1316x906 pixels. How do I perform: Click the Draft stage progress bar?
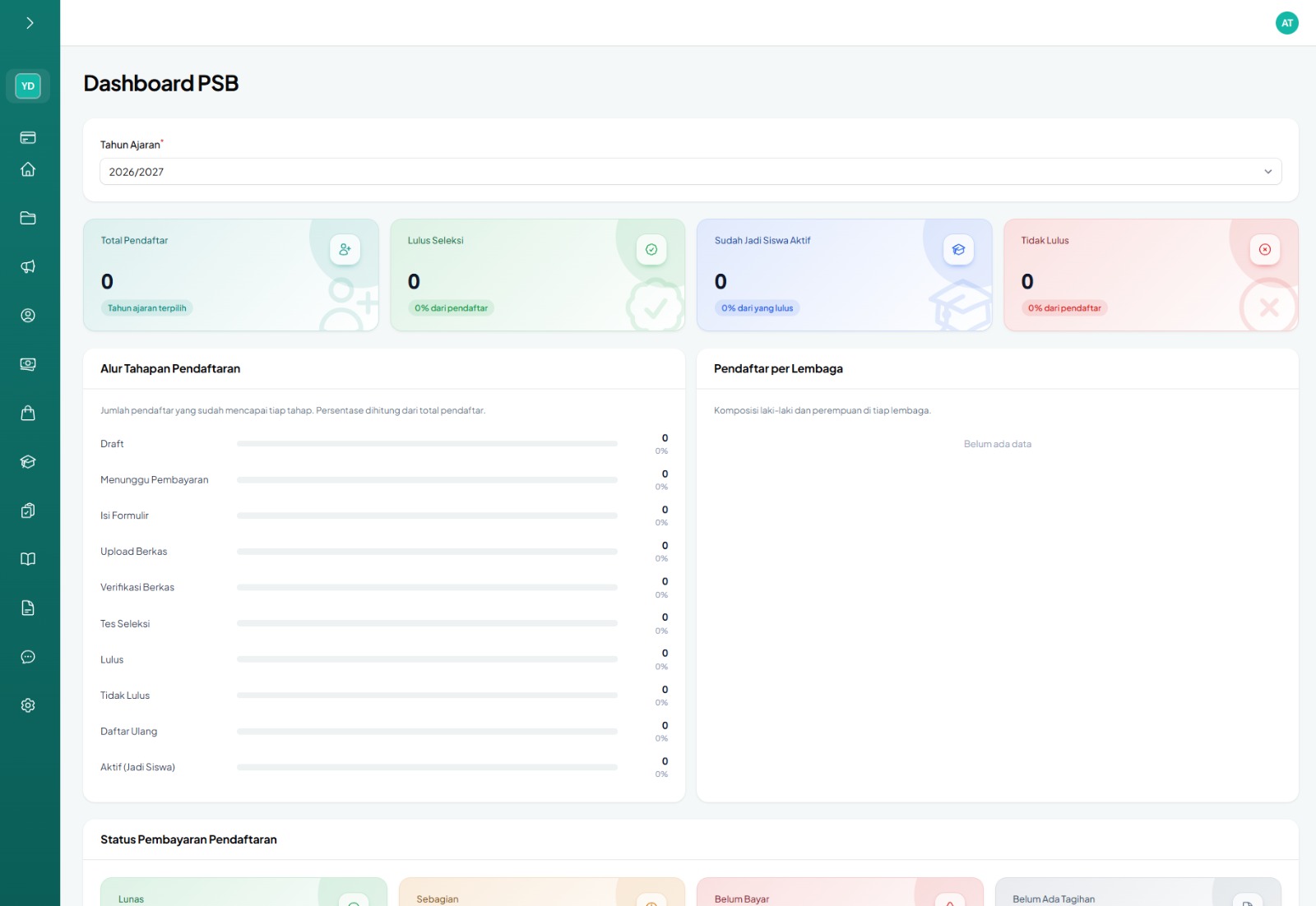(427, 444)
